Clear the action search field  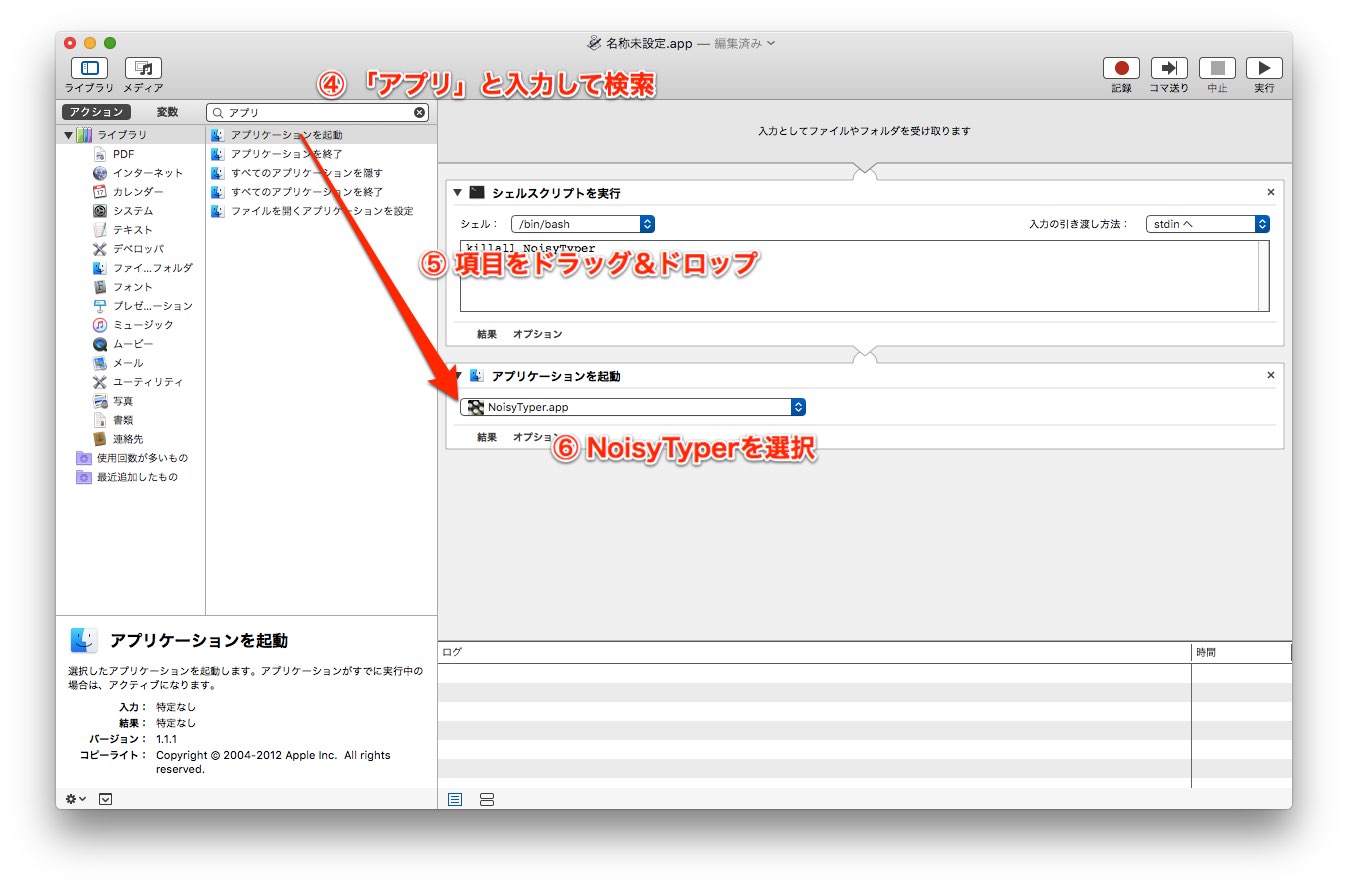click(x=419, y=113)
